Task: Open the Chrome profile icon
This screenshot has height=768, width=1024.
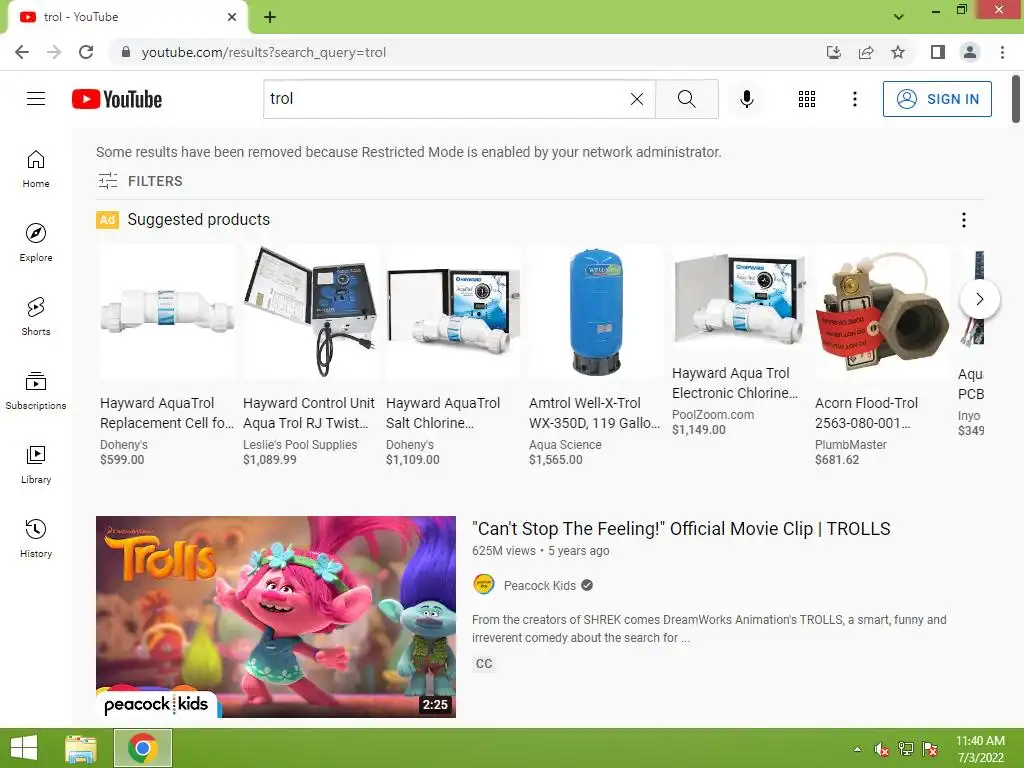Action: point(970,52)
